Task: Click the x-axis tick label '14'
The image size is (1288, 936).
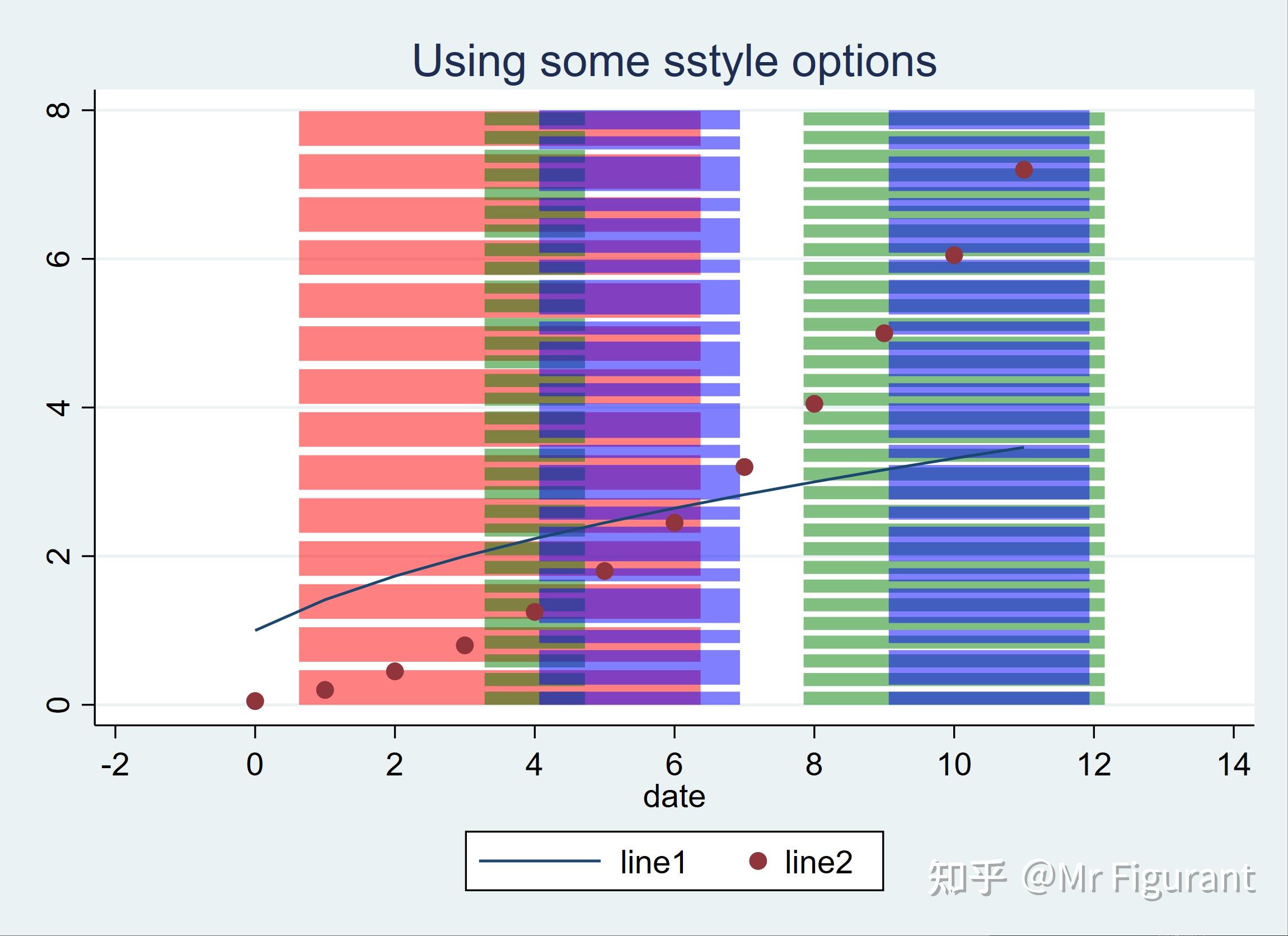Action: 1234,765
